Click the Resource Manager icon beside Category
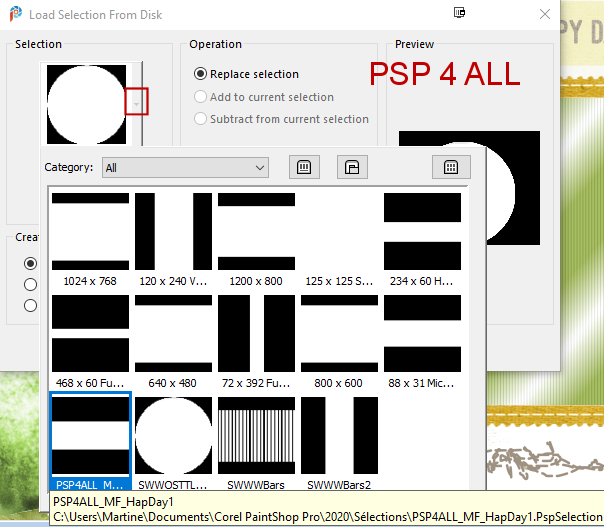 pos(303,167)
